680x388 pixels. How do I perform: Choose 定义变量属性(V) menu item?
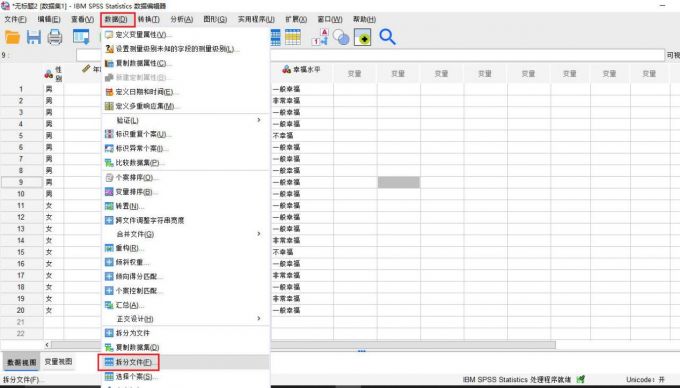(x=186, y=35)
